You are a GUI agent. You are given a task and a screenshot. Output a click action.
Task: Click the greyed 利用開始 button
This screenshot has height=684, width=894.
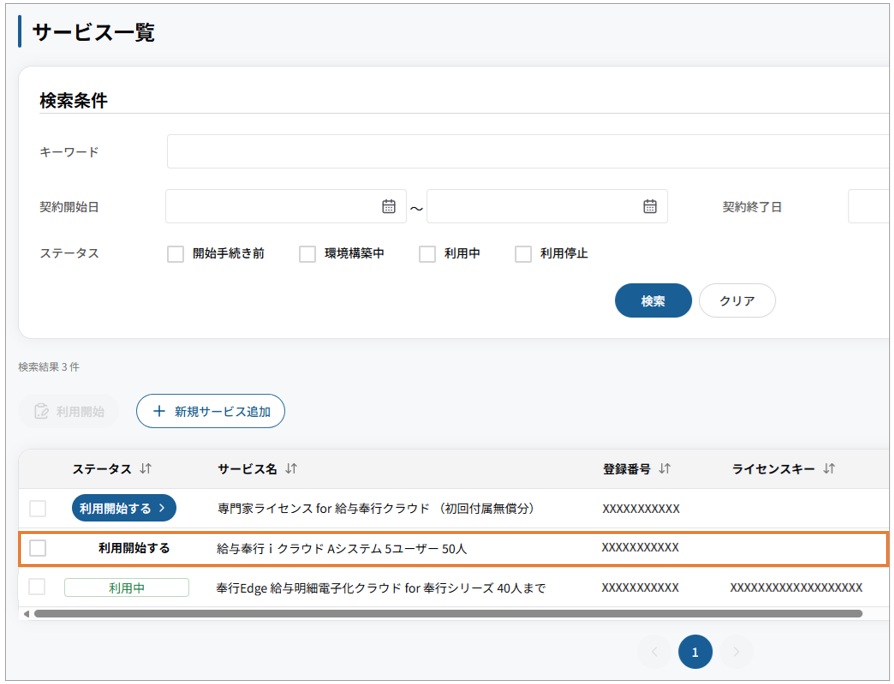(x=68, y=411)
